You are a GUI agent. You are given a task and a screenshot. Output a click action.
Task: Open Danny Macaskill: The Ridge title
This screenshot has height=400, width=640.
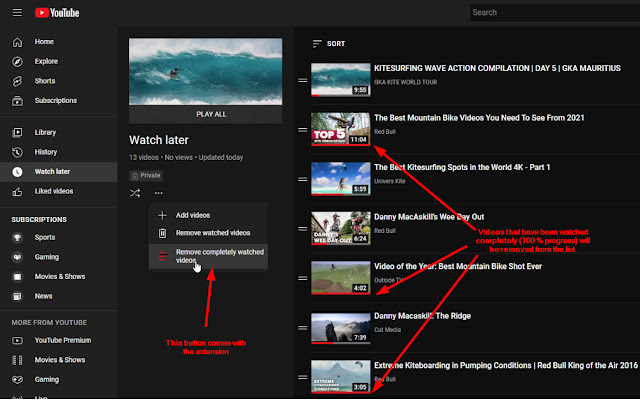coord(422,316)
